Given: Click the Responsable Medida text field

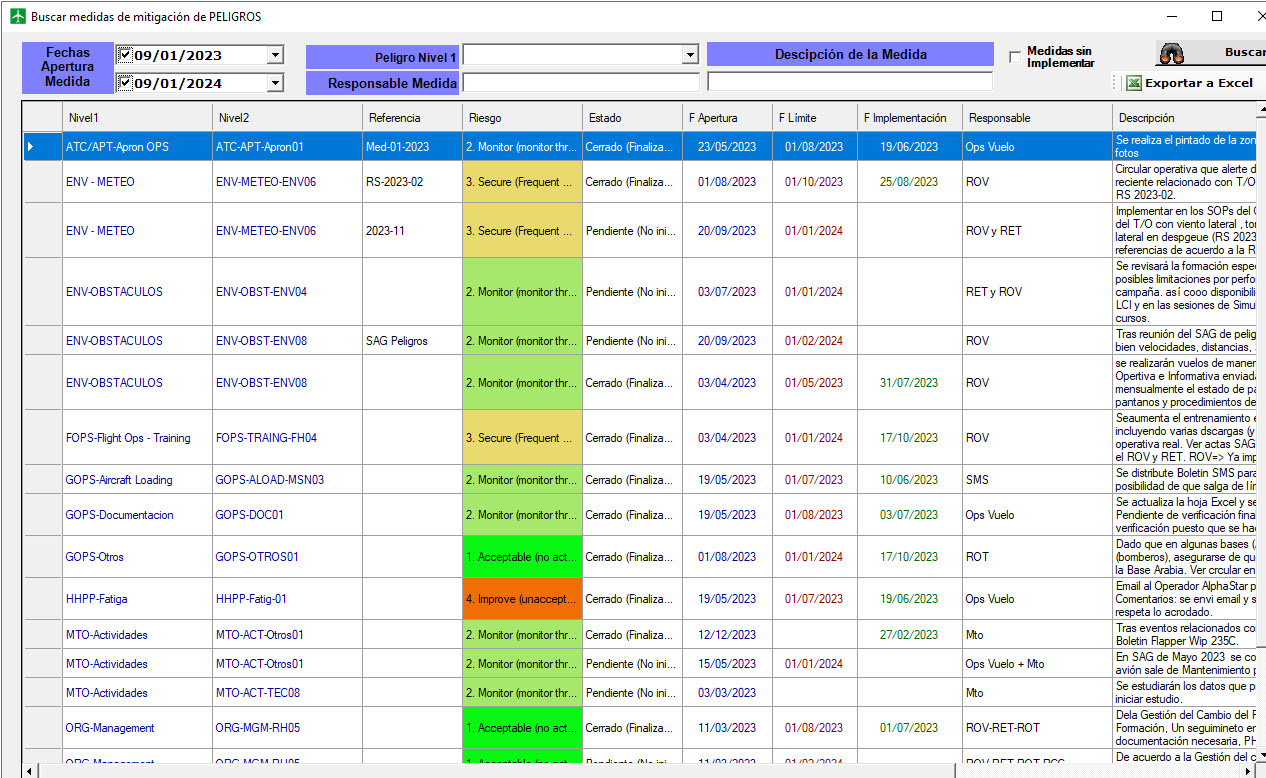Looking at the screenshot, I should click(x=580, y=83).
